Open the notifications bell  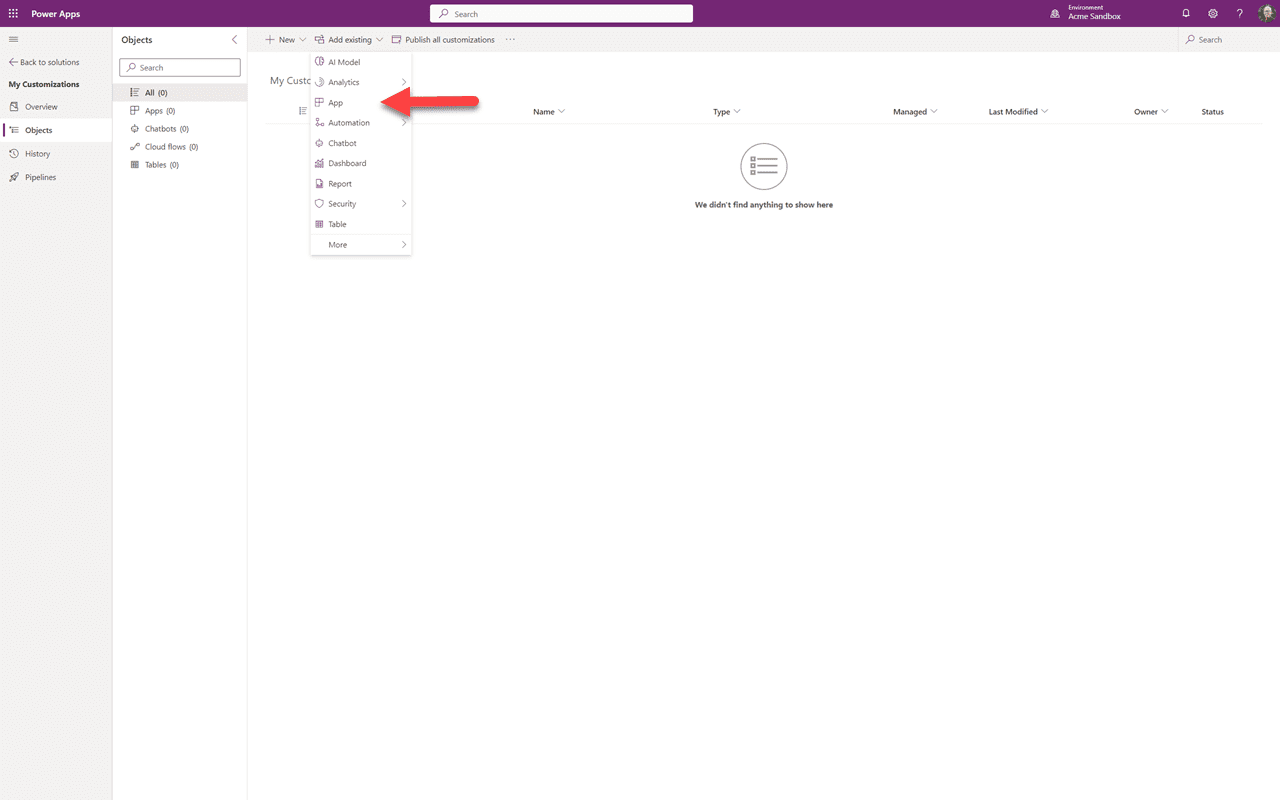(1186, 13)
